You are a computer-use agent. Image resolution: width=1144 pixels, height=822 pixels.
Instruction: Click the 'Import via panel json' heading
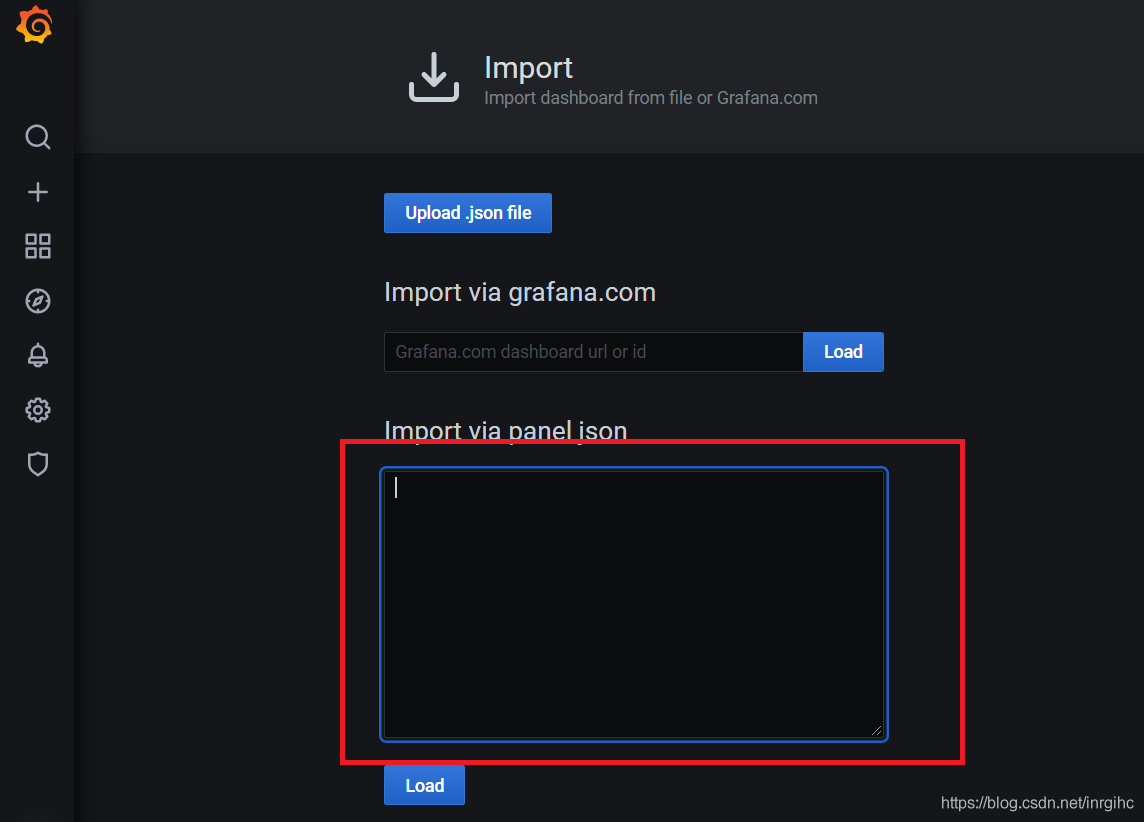(x=505, y=431)
